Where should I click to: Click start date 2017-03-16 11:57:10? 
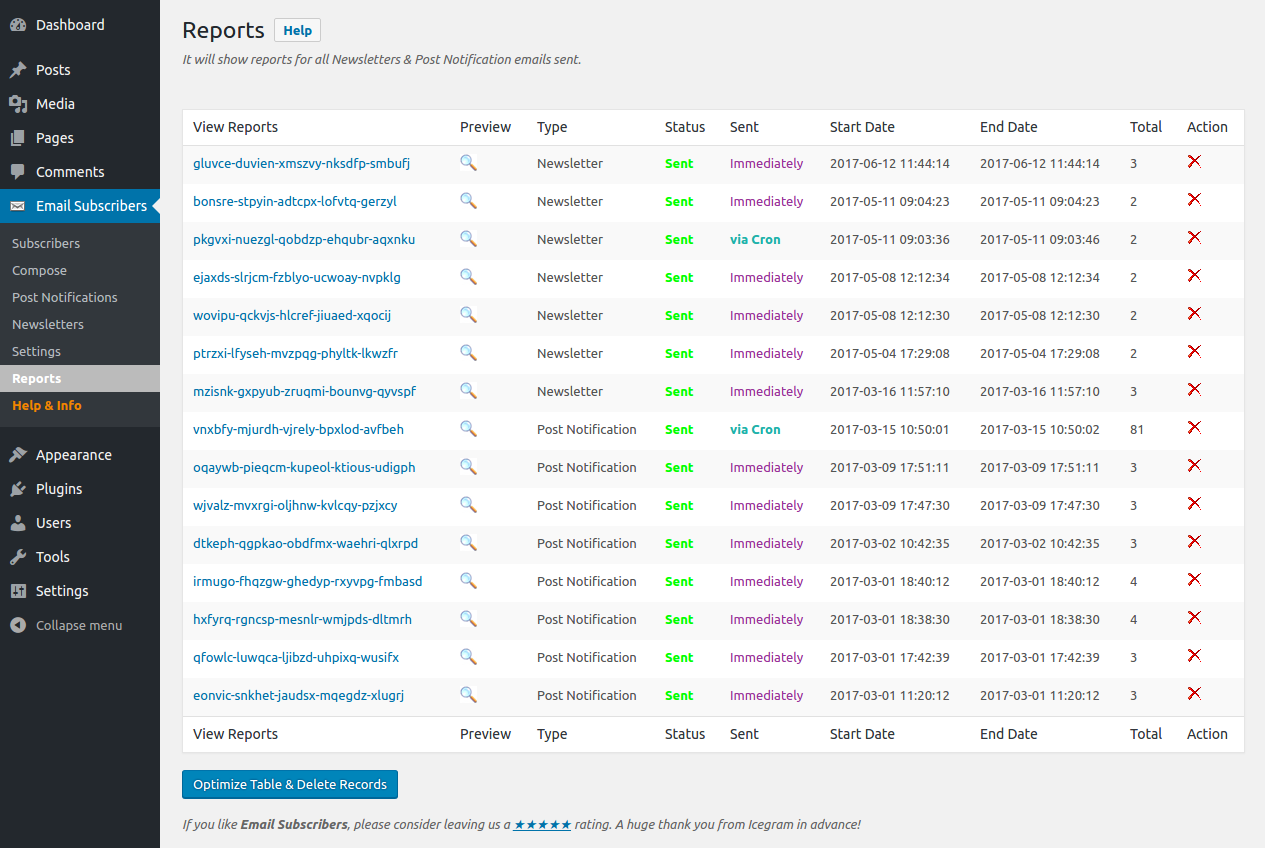tap(890, 391)
